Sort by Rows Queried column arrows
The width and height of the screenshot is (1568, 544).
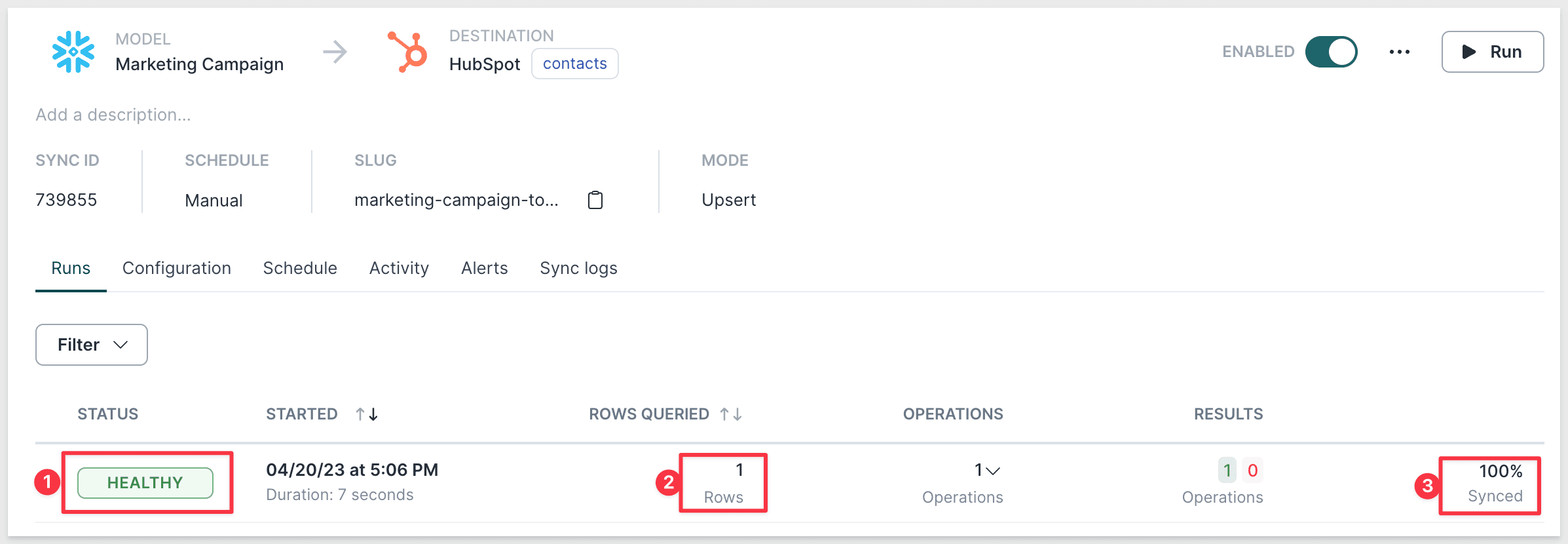pos(730,414)
